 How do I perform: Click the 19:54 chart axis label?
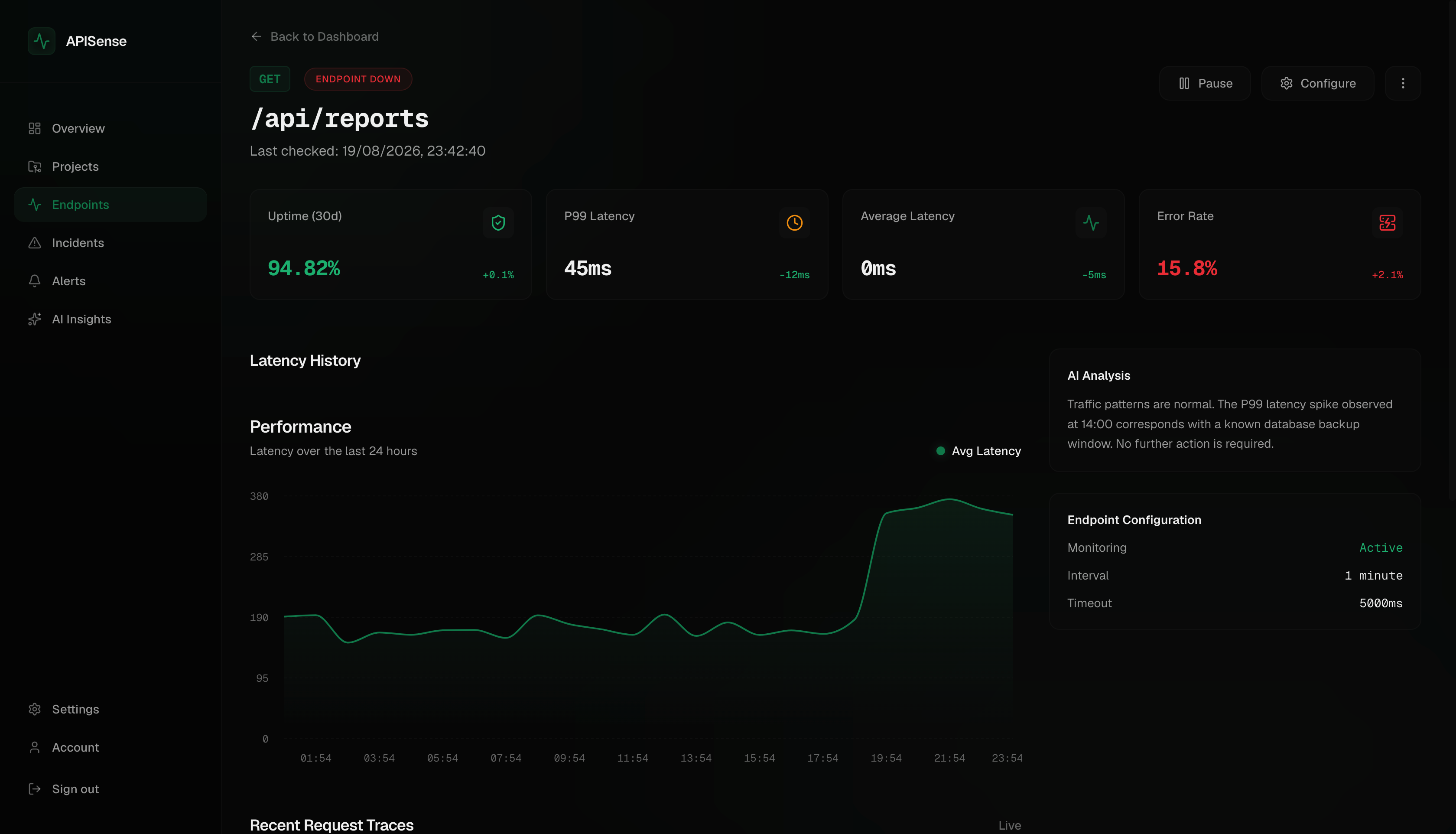(886, 759)
